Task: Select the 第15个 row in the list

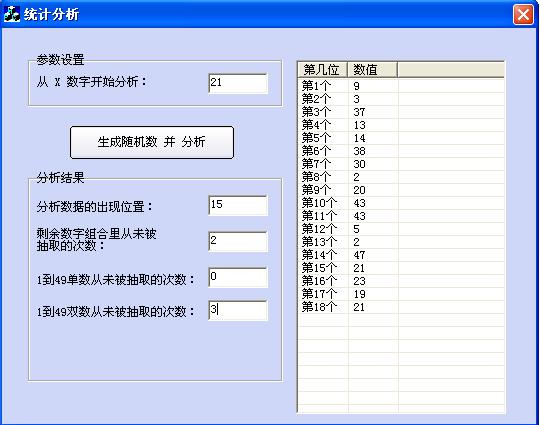Action: pyautogui.click(x=401, y=268)
